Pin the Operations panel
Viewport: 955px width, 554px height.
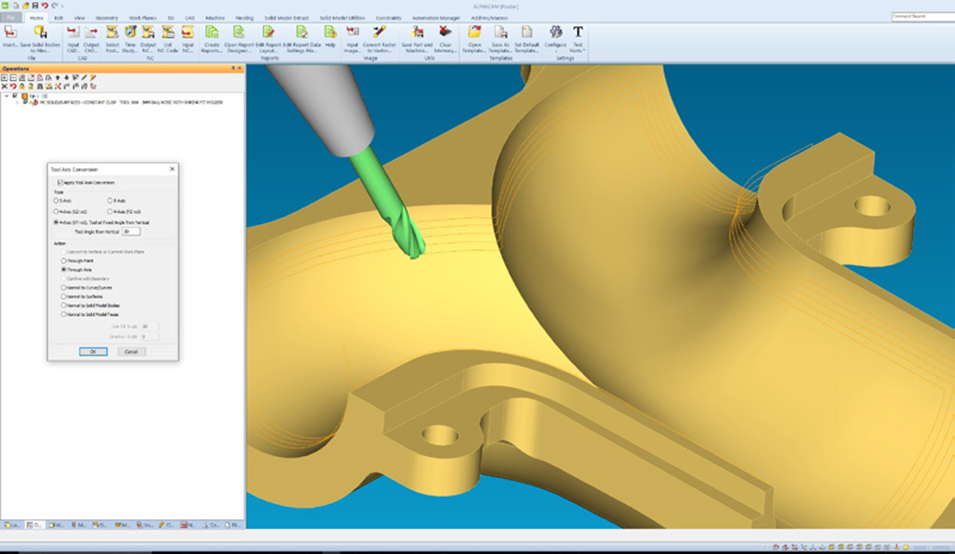click(233, 68)
